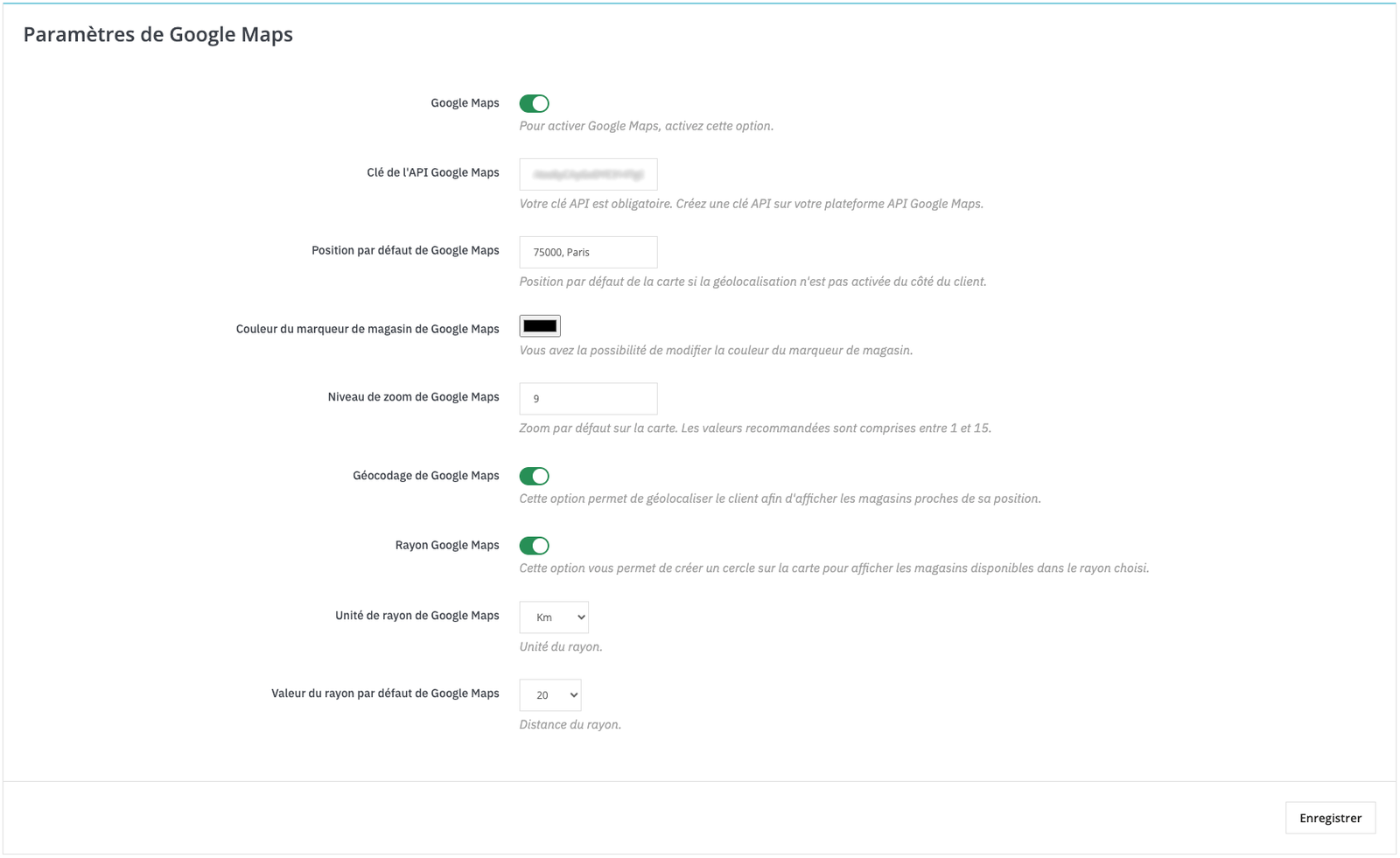
Task: Click the 'Valeur du rayon par défaut' label
Action: pos(385,694)
